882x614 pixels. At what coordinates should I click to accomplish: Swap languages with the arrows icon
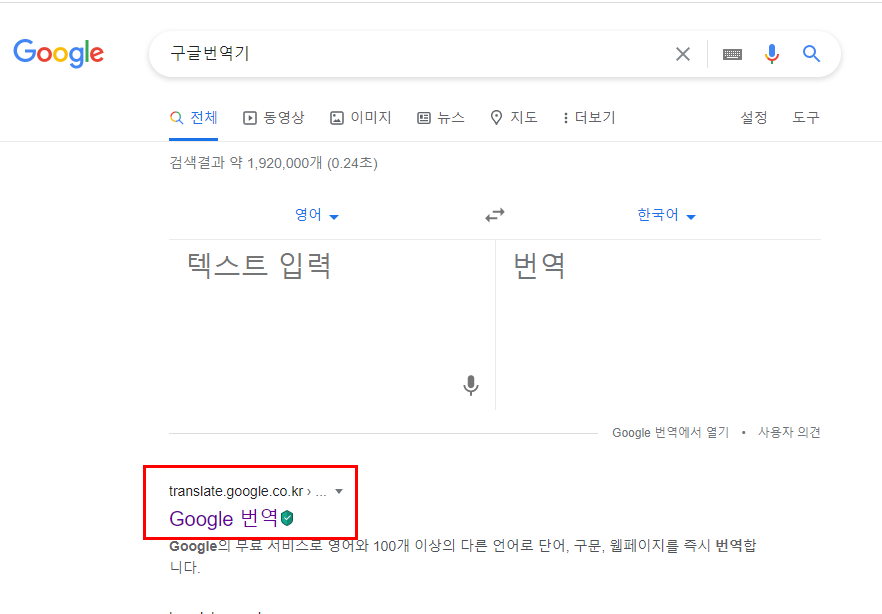point(495,215)
